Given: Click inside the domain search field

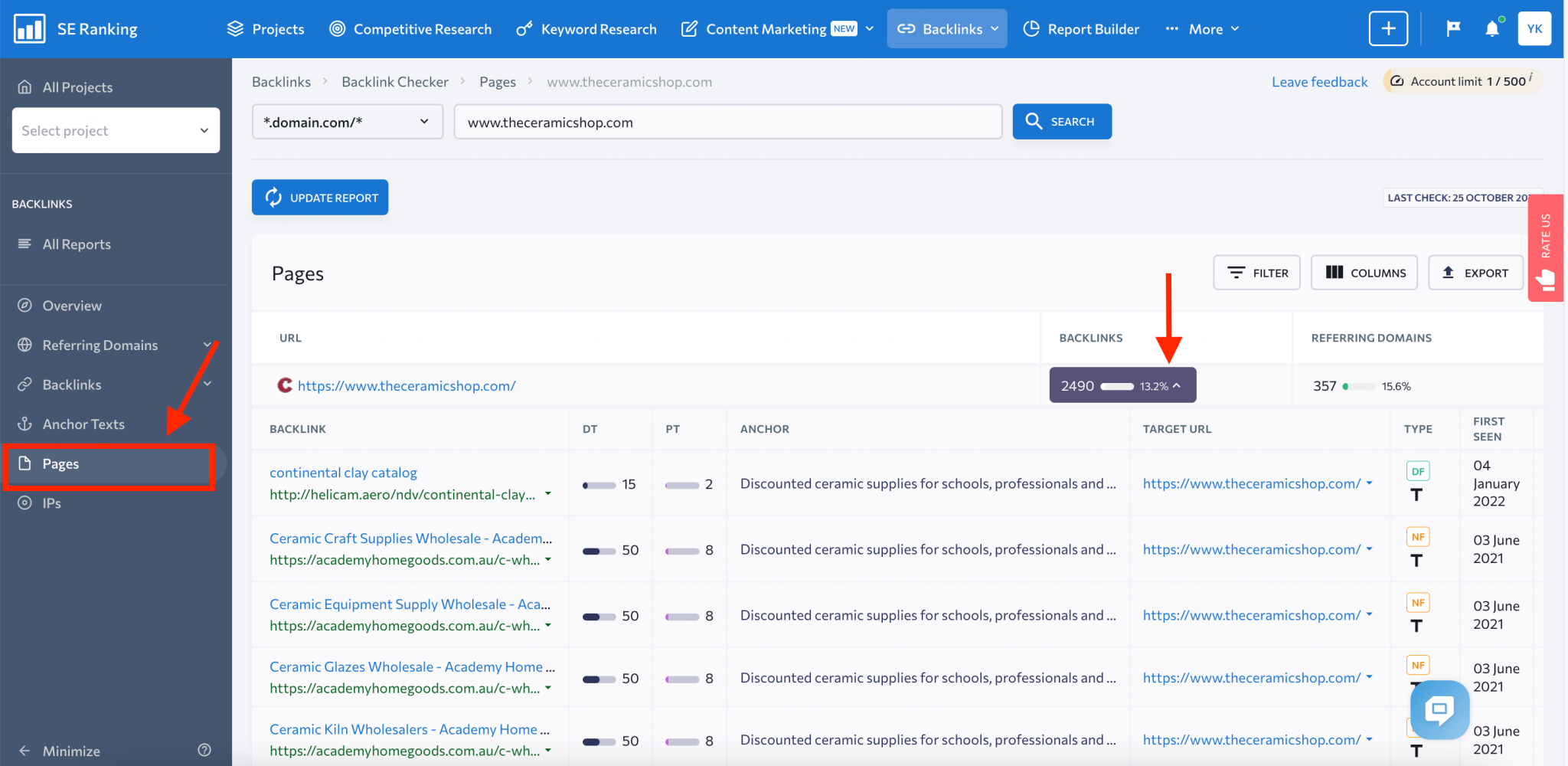Looking at the screenshot, I should coord(727,121).
